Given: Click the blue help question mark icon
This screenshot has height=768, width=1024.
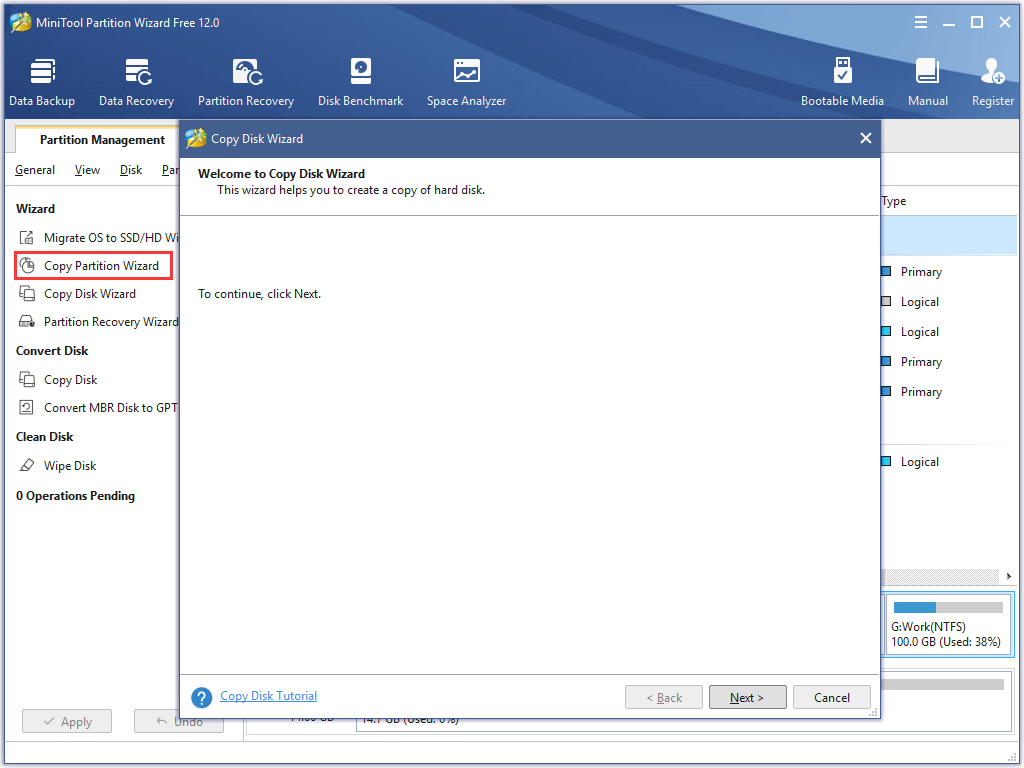Looking at the screenshot, I should 202,697.
